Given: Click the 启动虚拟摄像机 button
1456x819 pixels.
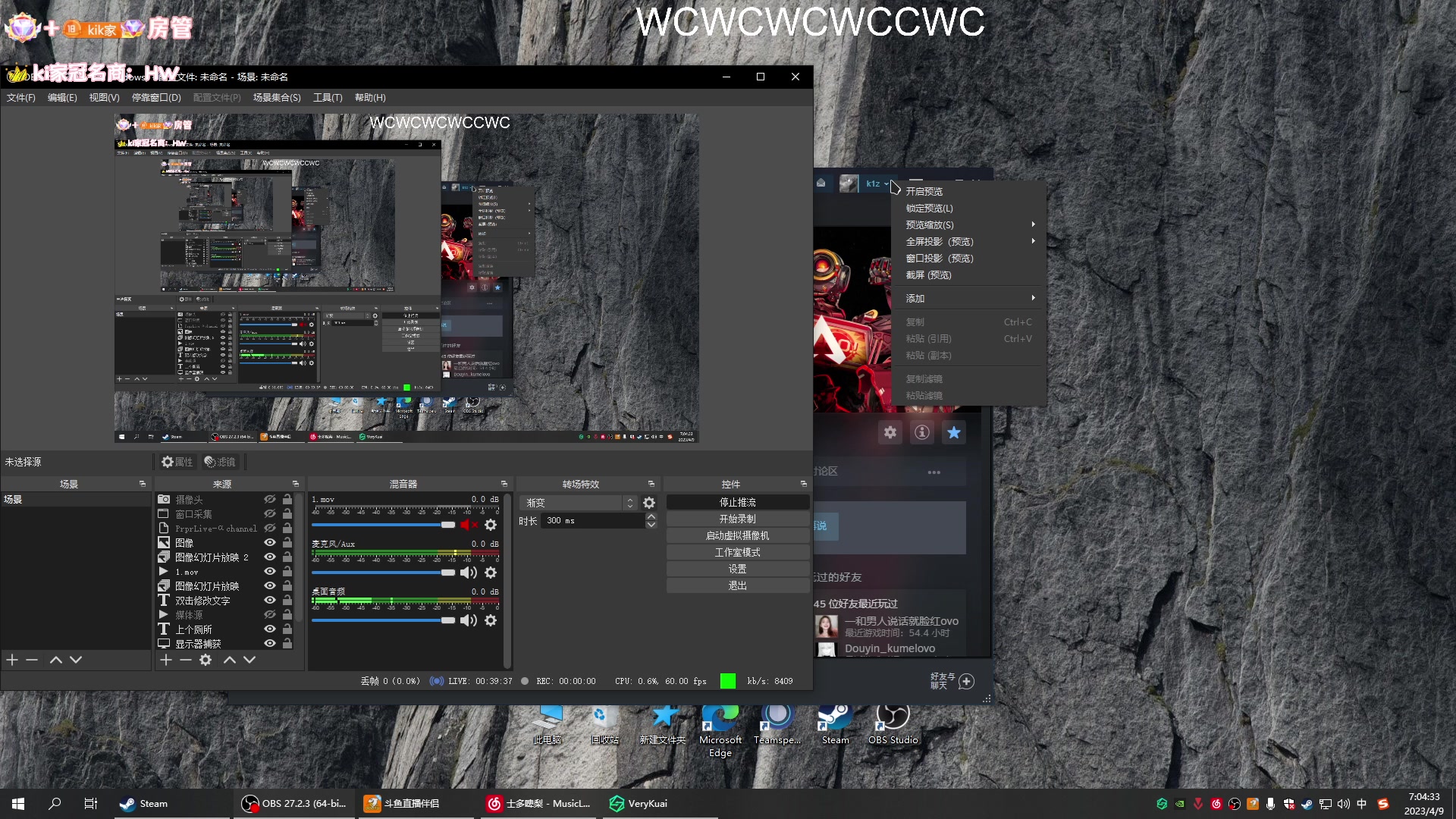Looking at the screenshot, I should [738, 536].
